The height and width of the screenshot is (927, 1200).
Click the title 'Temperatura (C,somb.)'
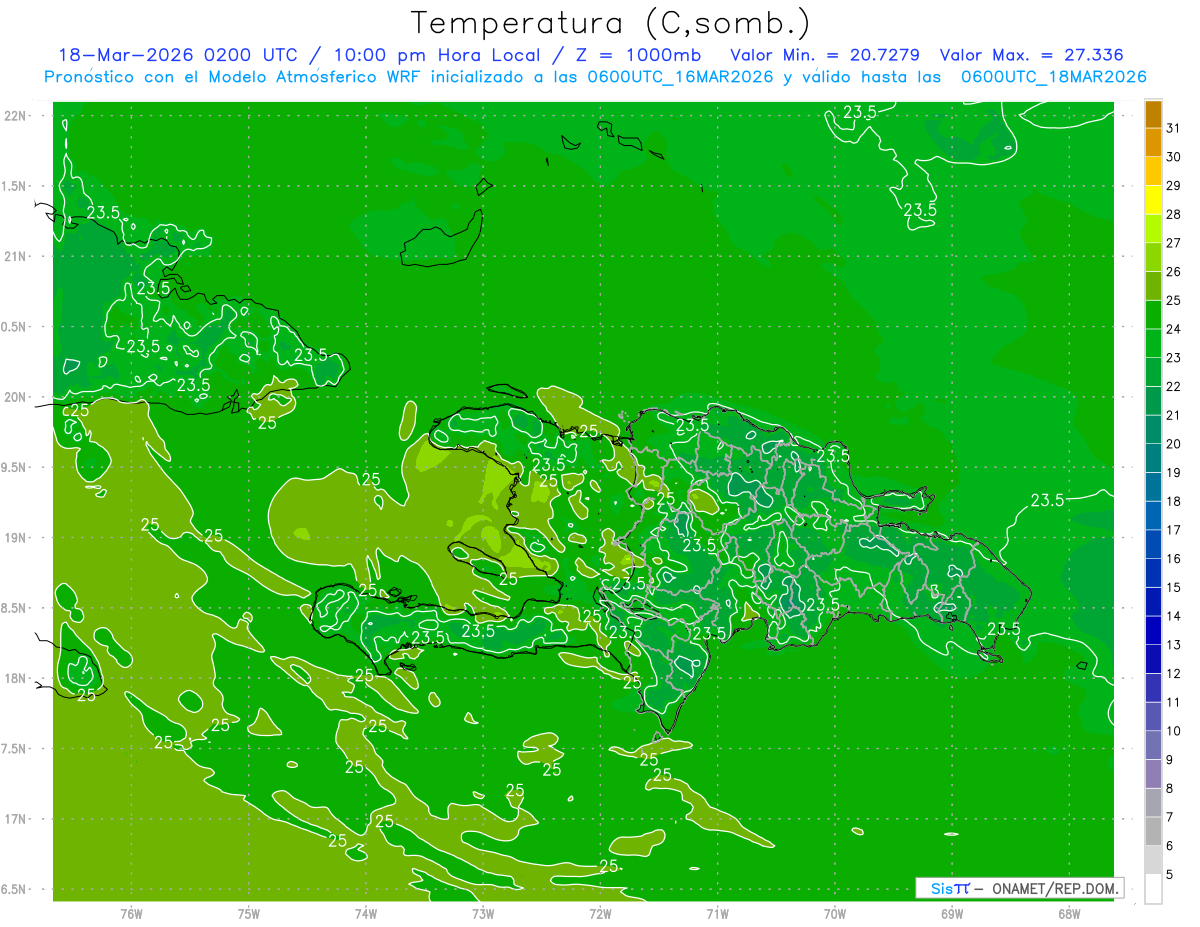pyautogui.click(x=611, y=23)
